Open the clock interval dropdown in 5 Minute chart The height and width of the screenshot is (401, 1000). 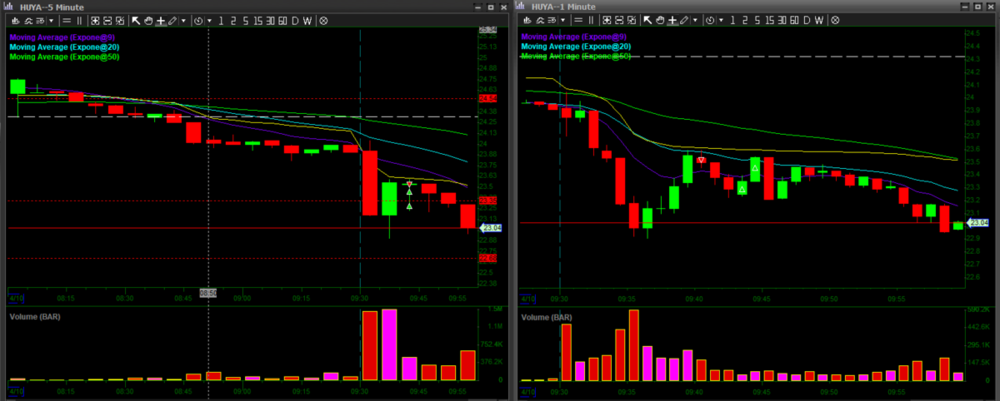[209, 21]
